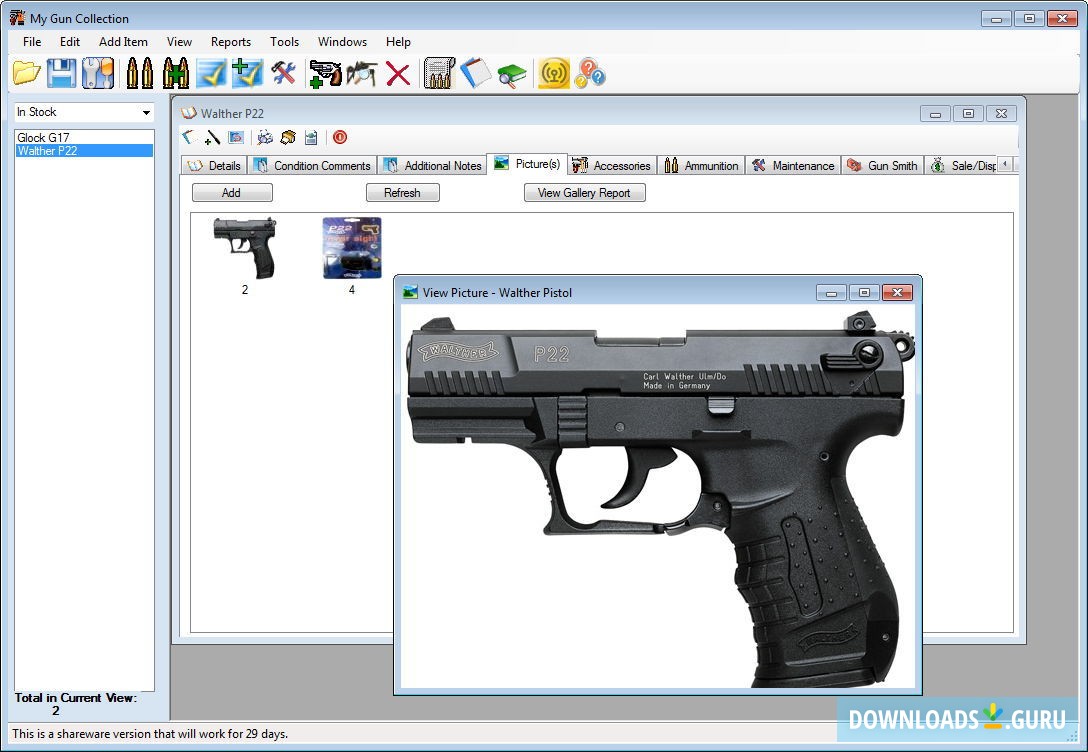Click the open folder toolbar icon
The image size is (1088, 752).
pyautogui.click(x=26, y=73)
